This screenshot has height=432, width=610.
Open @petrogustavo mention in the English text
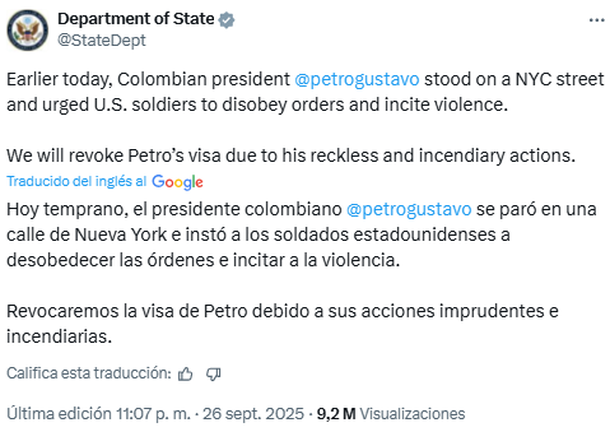coord(357,78)
